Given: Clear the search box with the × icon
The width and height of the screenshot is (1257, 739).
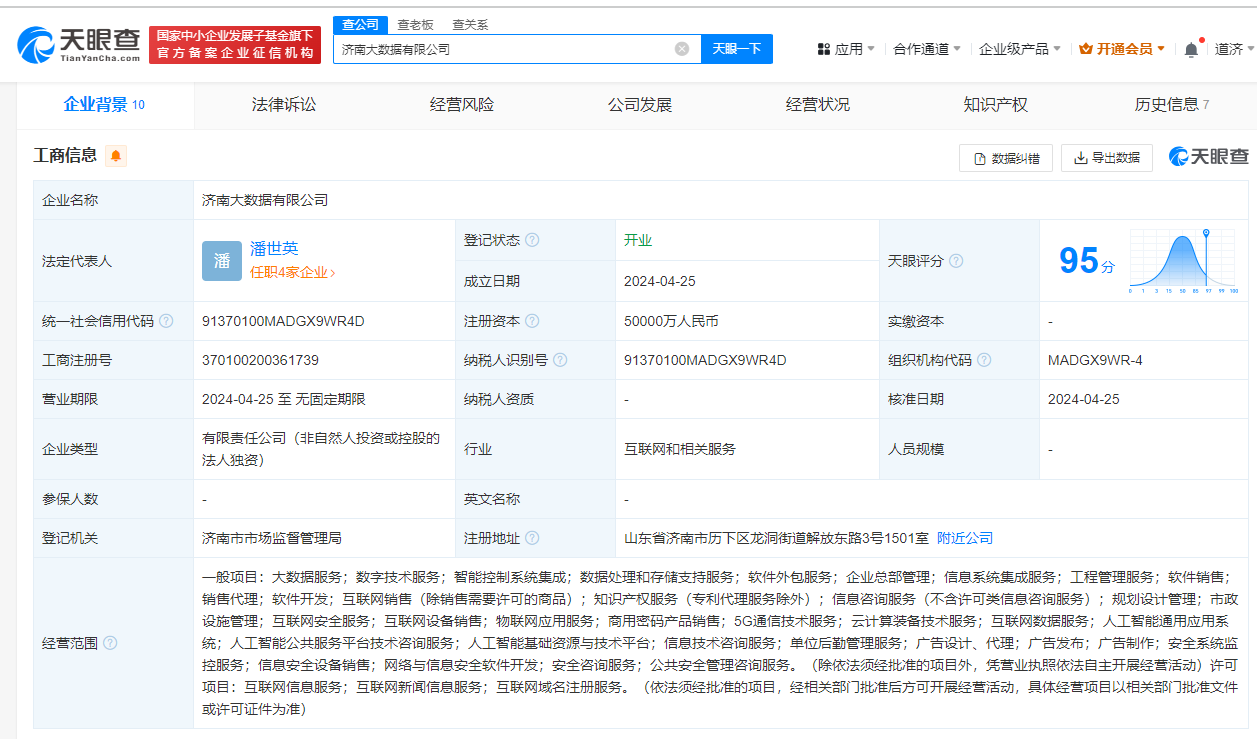Looking at the screenshot, I should click(681, 48).
